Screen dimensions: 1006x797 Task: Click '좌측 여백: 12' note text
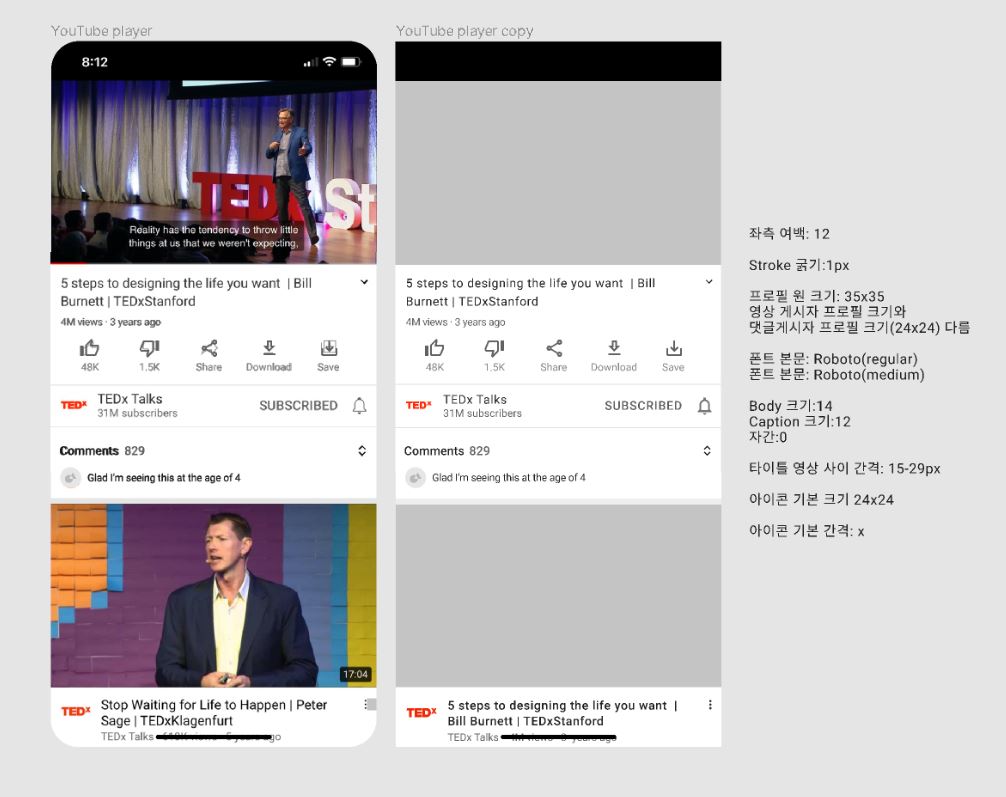(789, 234)
